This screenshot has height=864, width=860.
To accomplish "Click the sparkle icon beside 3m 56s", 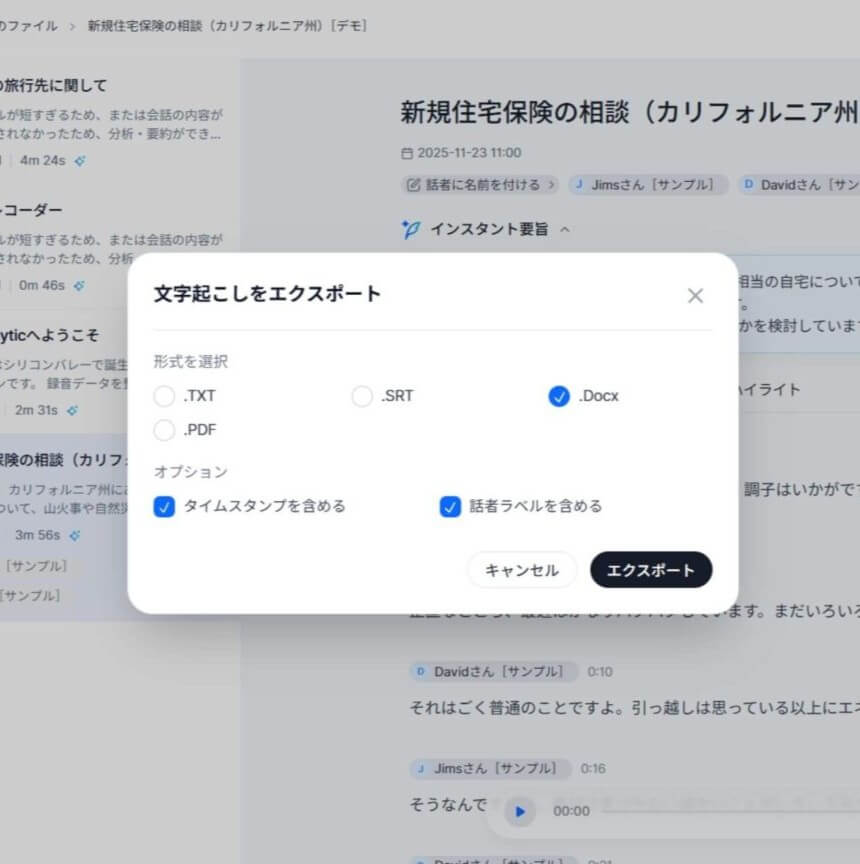I will (x=75, y=535).
